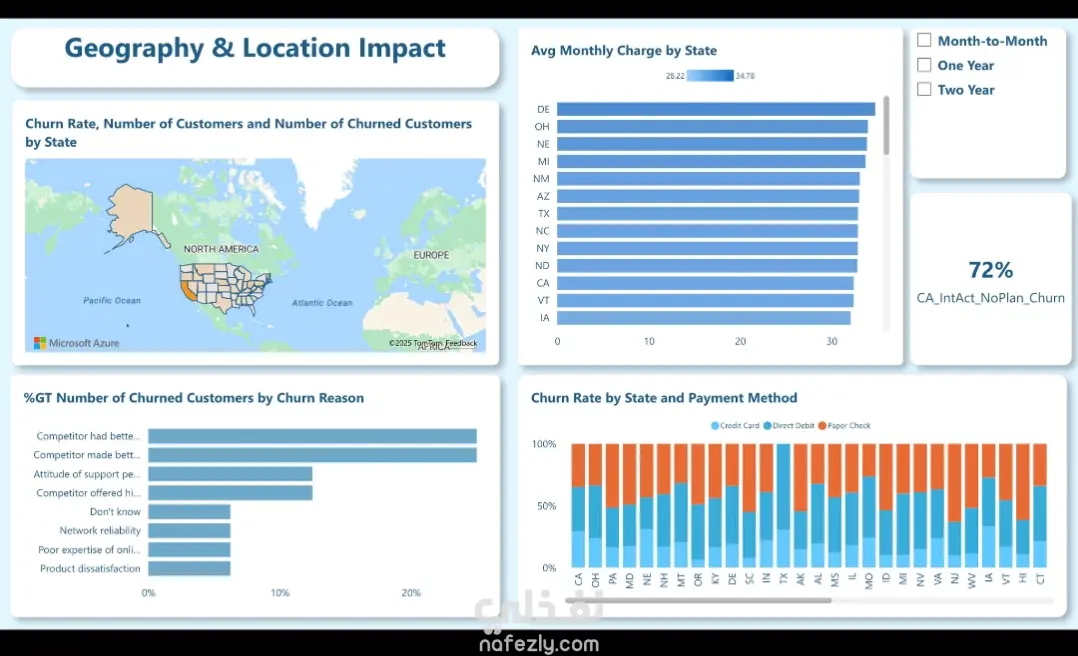Image resolution: width=1078 pixels, height=656 pixels.
Task: Check the Month-to-Month contract filter
Action: coord(924,41)
